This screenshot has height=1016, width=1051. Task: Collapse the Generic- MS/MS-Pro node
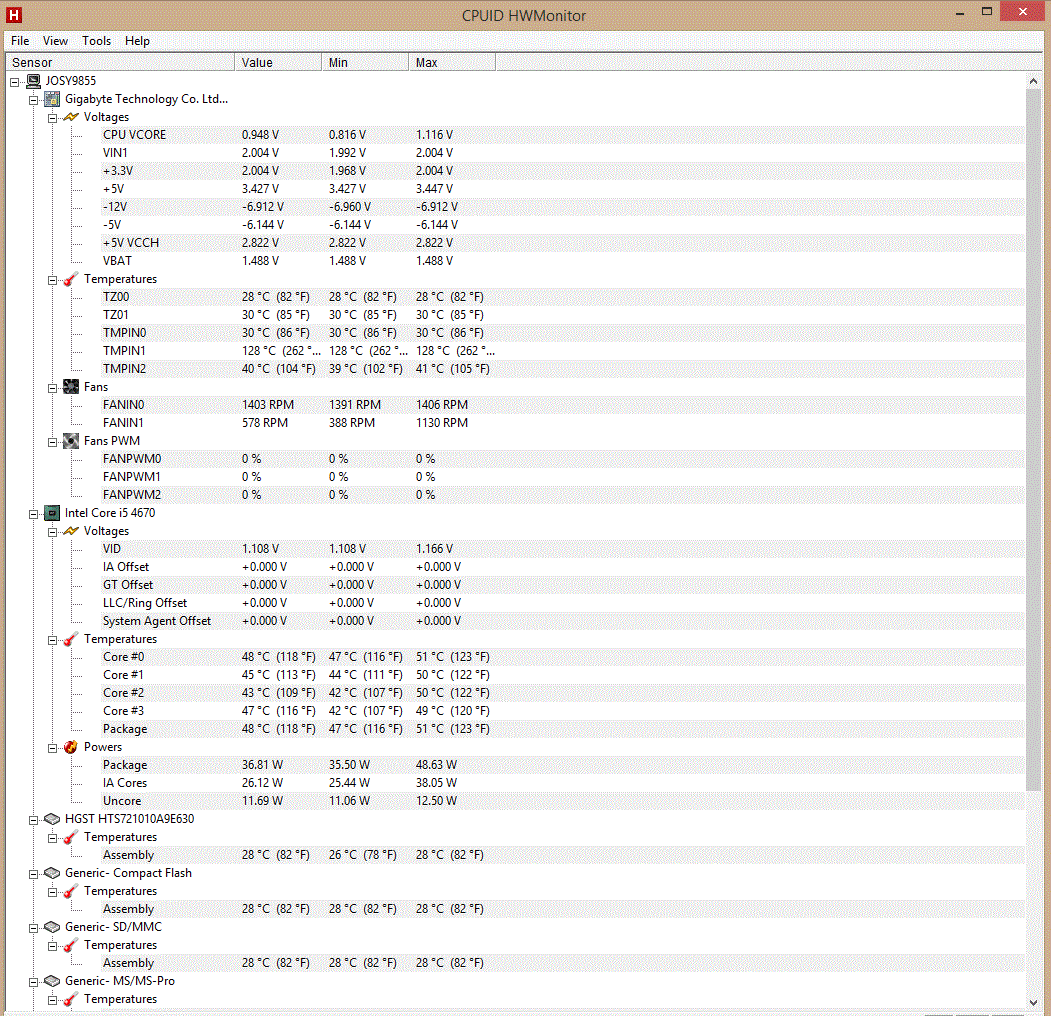pyautogui.click(x=34, y=982)
